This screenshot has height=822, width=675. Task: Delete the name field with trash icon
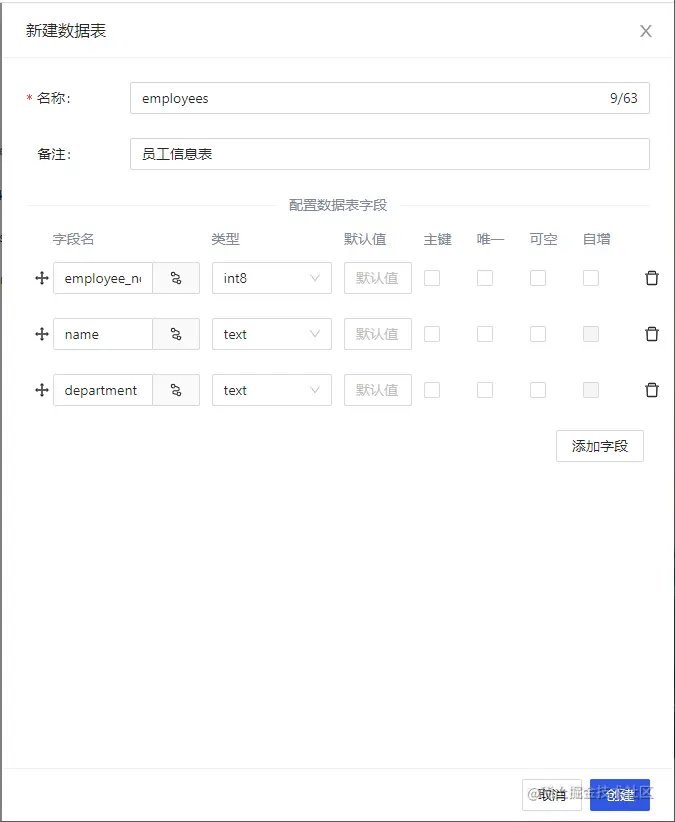652,334
